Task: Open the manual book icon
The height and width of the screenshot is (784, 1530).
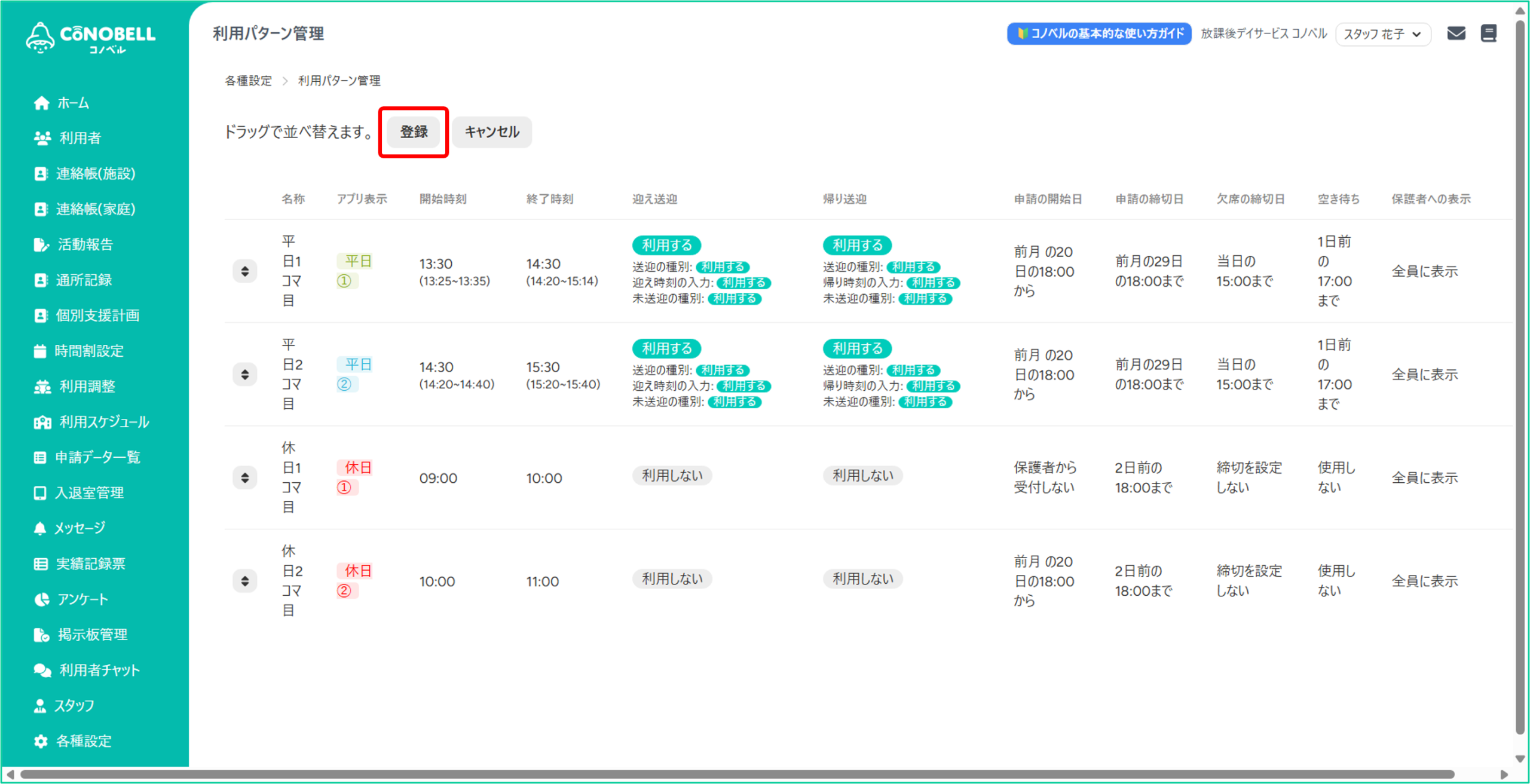Action: 1488,33
